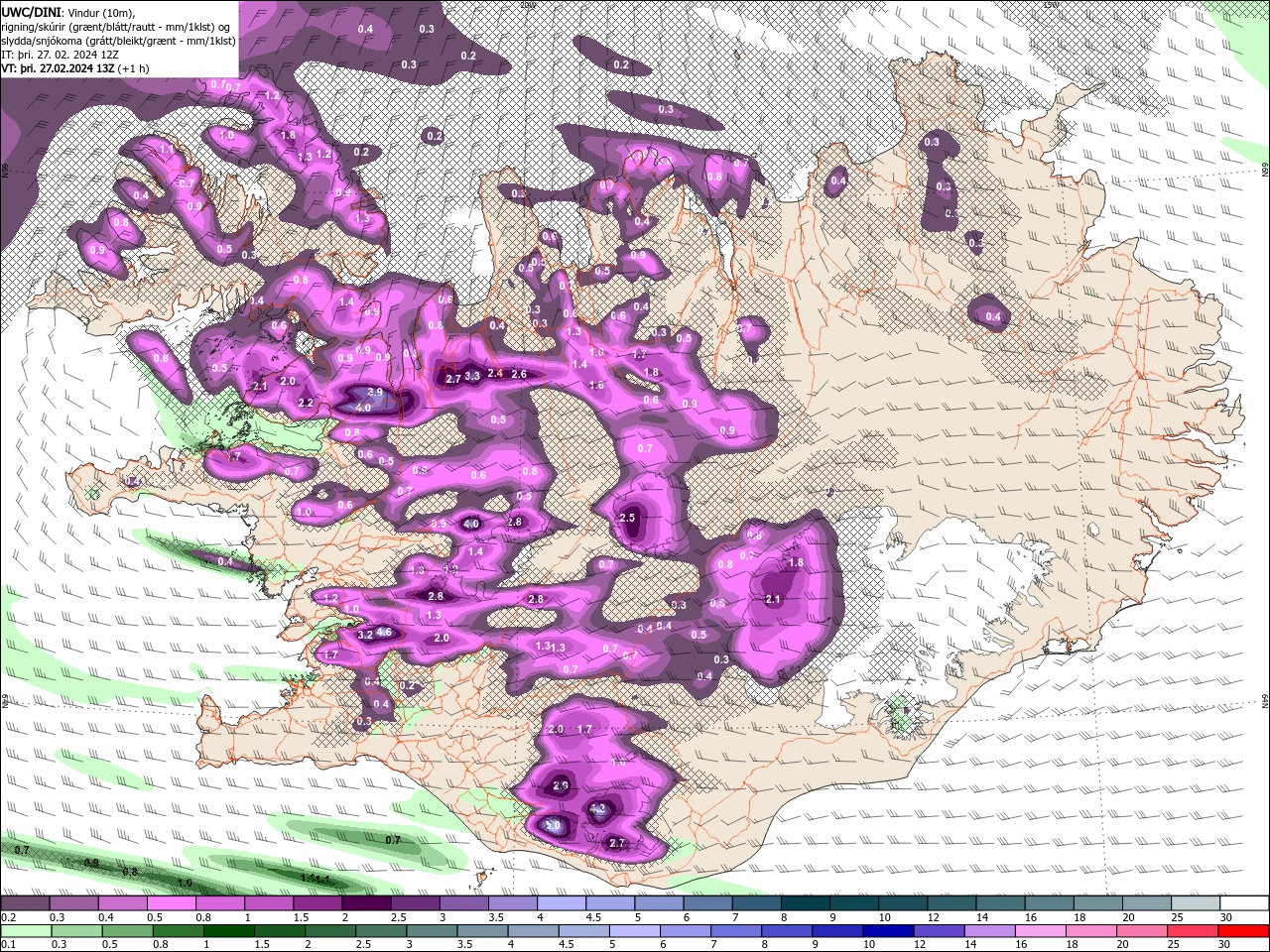Click the 2 dark purple swatch in the snow legend row
This screenshot has height=952, width=1270.
coord(366,903)
